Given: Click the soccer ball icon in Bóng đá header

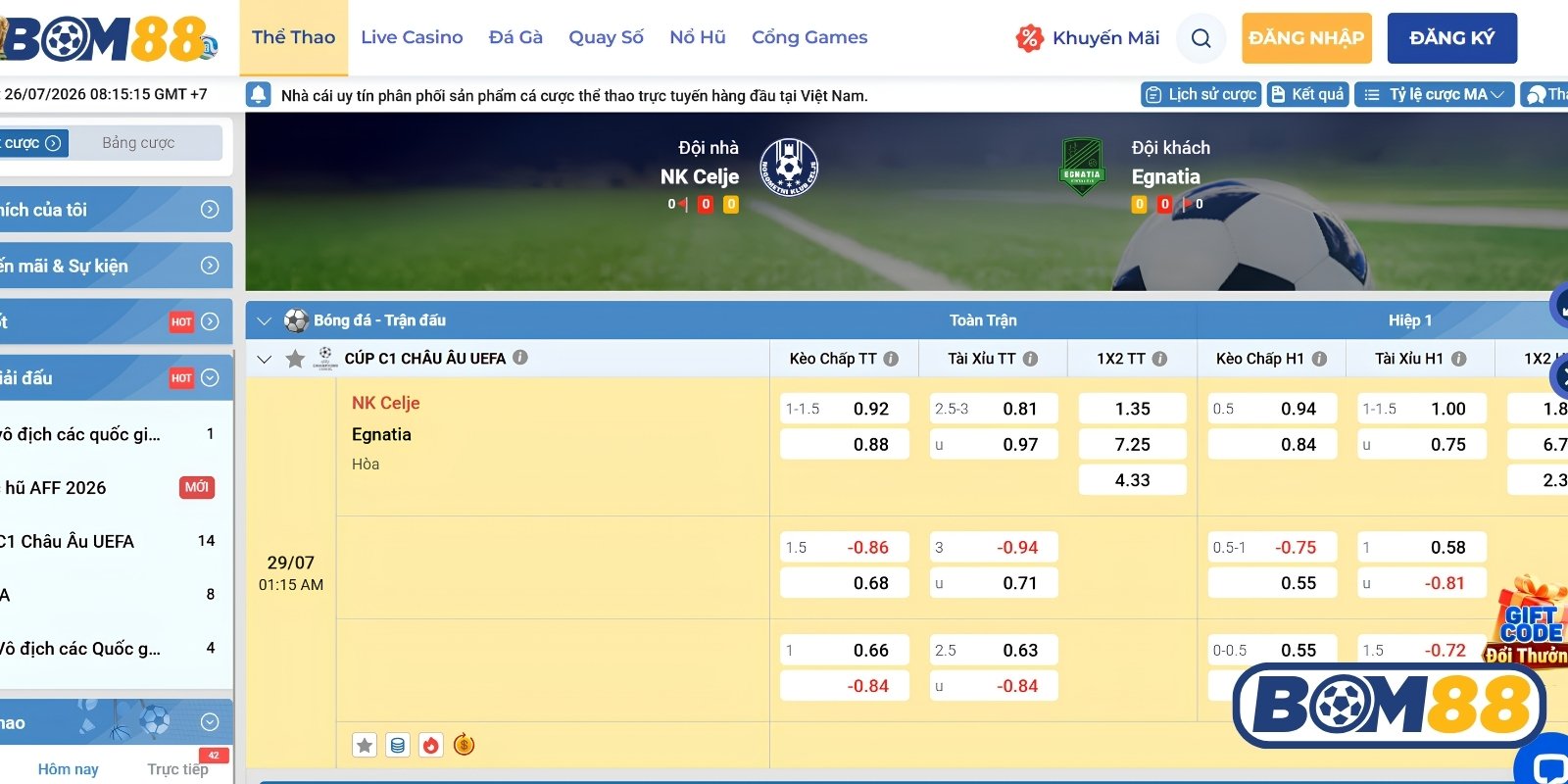Looking at the screenshot, I should pos(296,320).
